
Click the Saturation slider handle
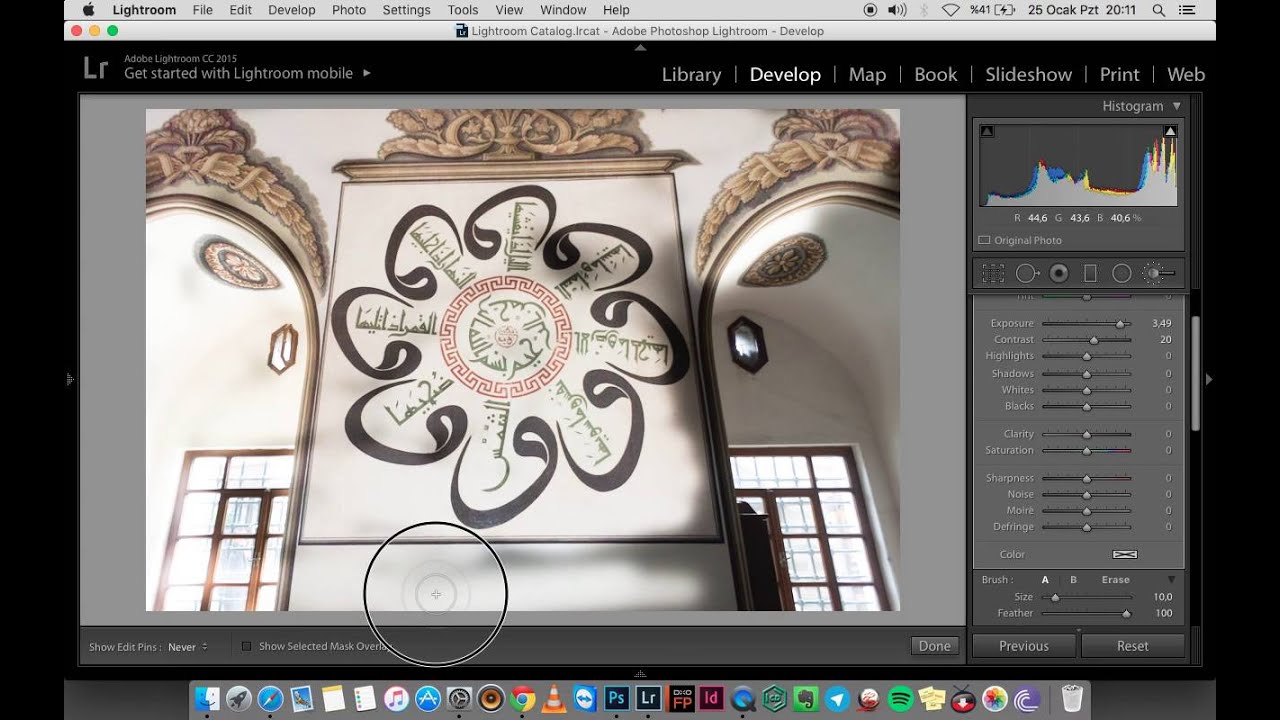pyautogui.click(x=1087, y=451)
